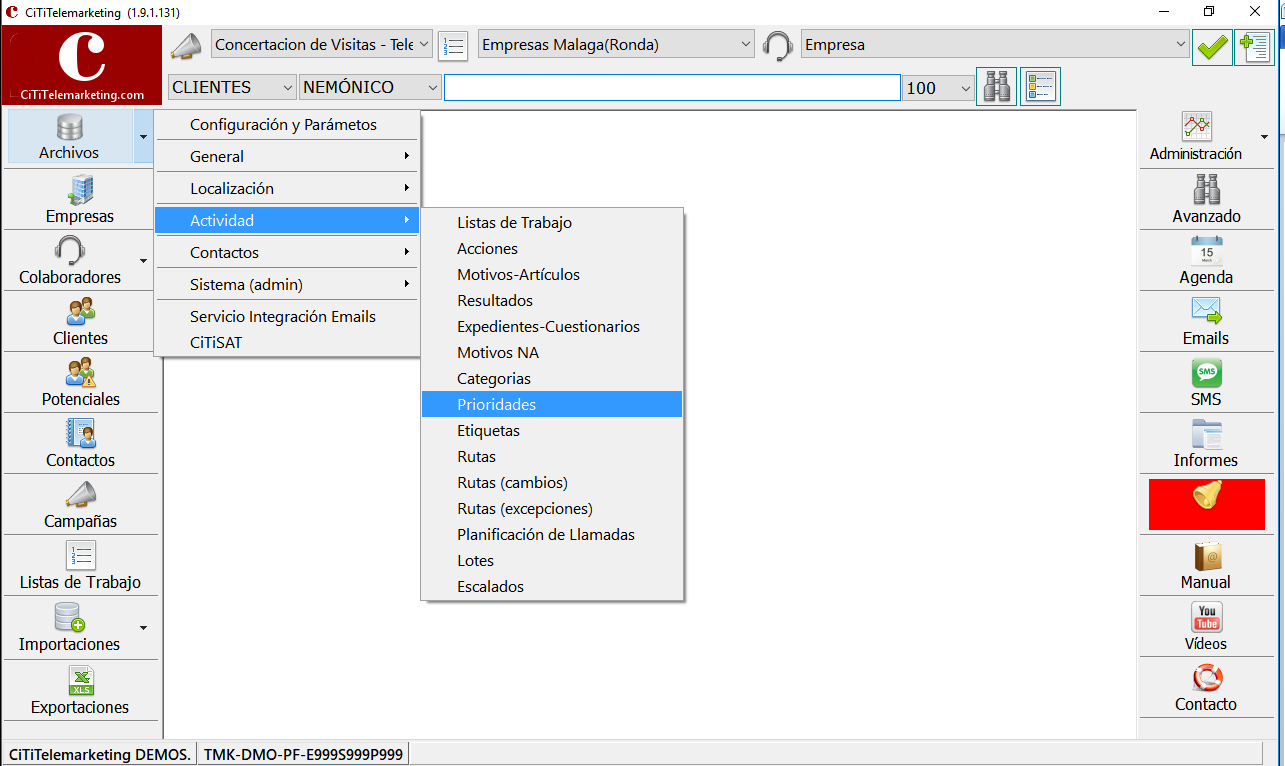Choose Planificación de Llamadas menu item
Viewport: 1285px width, 766px height.
click(x=552, y=535)
